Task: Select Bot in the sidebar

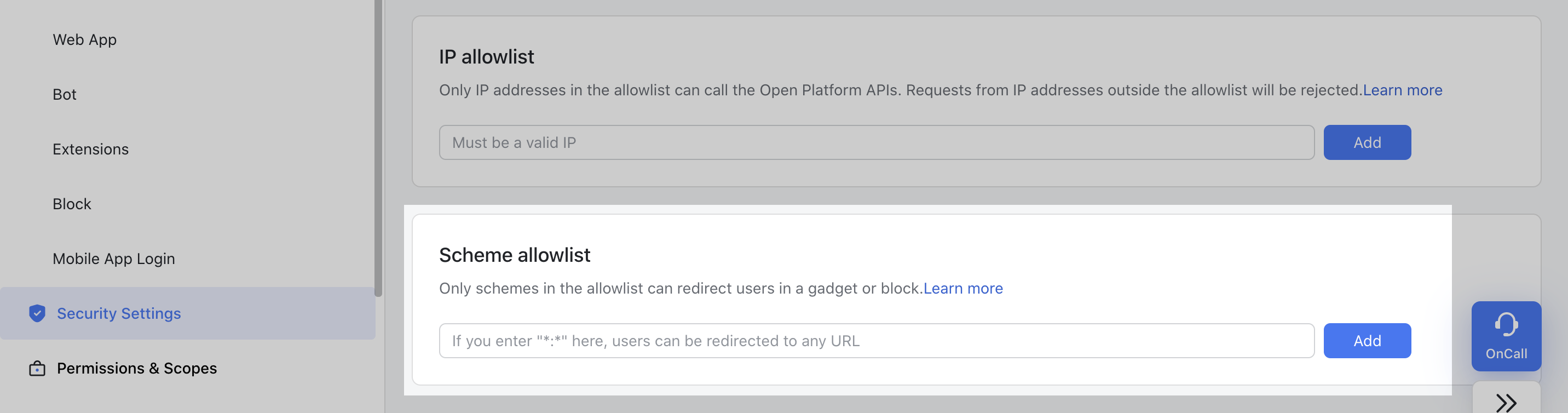Action: [65, 94]
